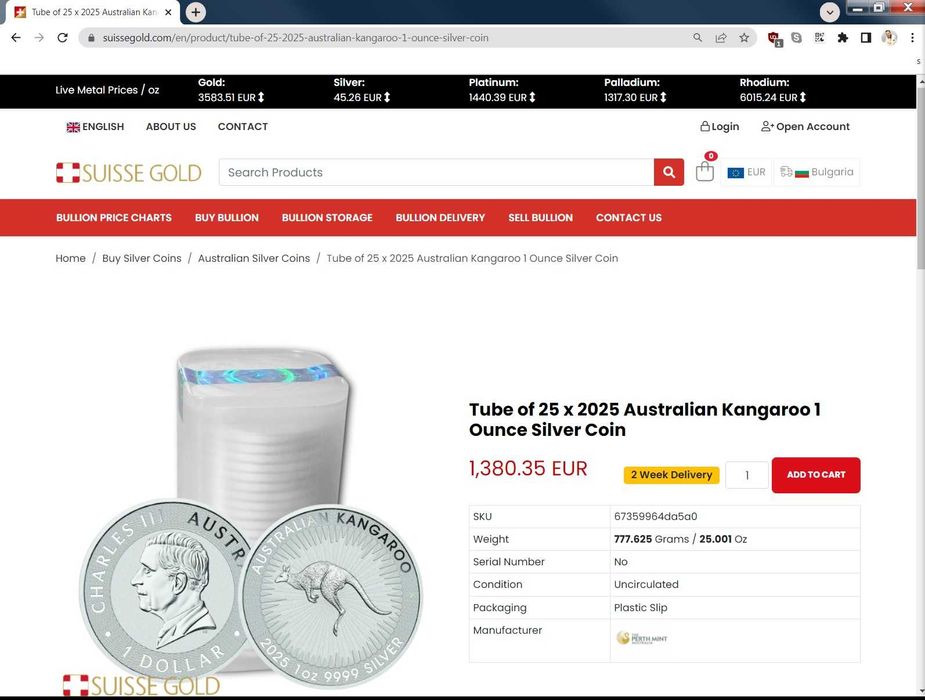Expand the English language selector
Viewport: 925px width, 700px height.
point(95,127)
